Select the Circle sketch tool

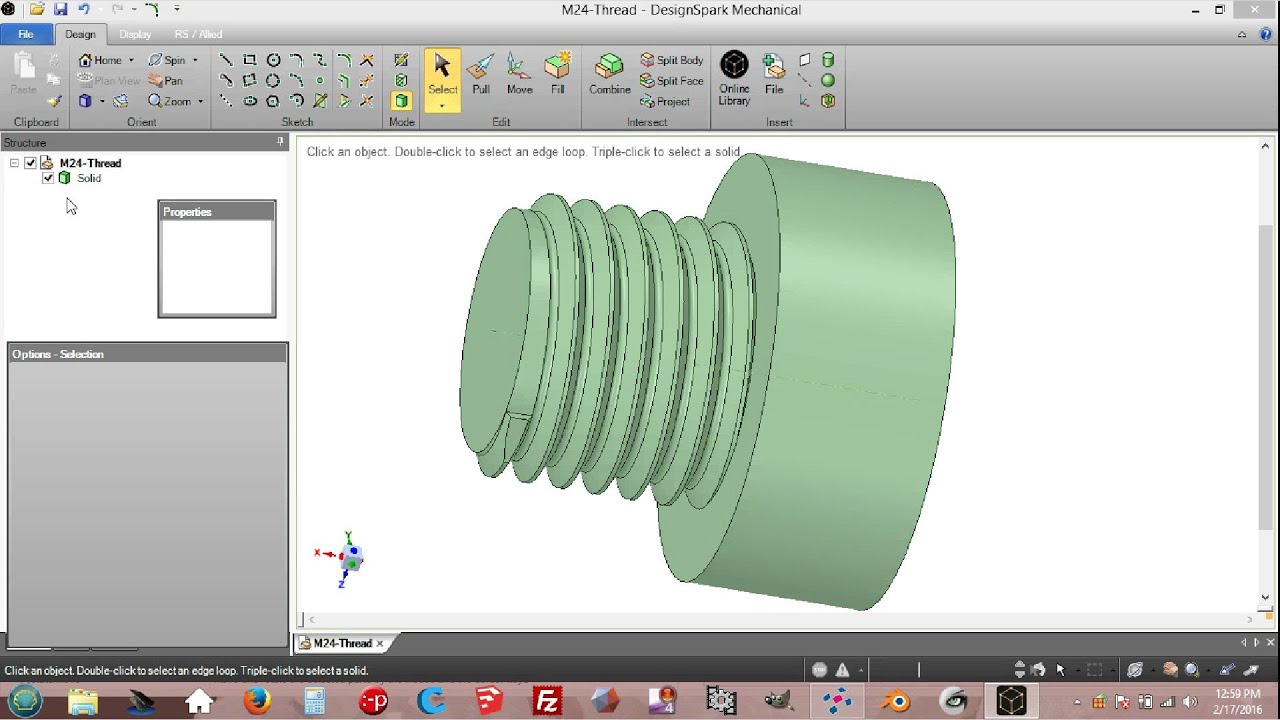pyautogui.click(x=273, y=60)
